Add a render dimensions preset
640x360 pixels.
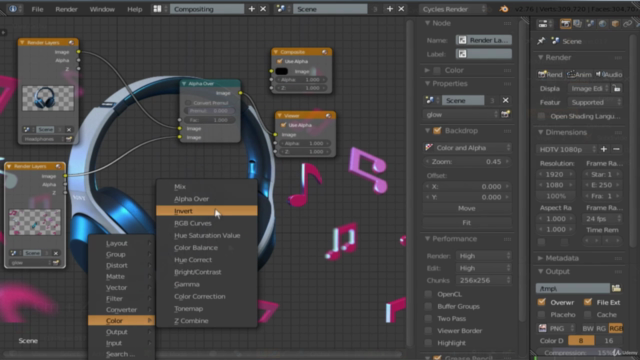604,149
